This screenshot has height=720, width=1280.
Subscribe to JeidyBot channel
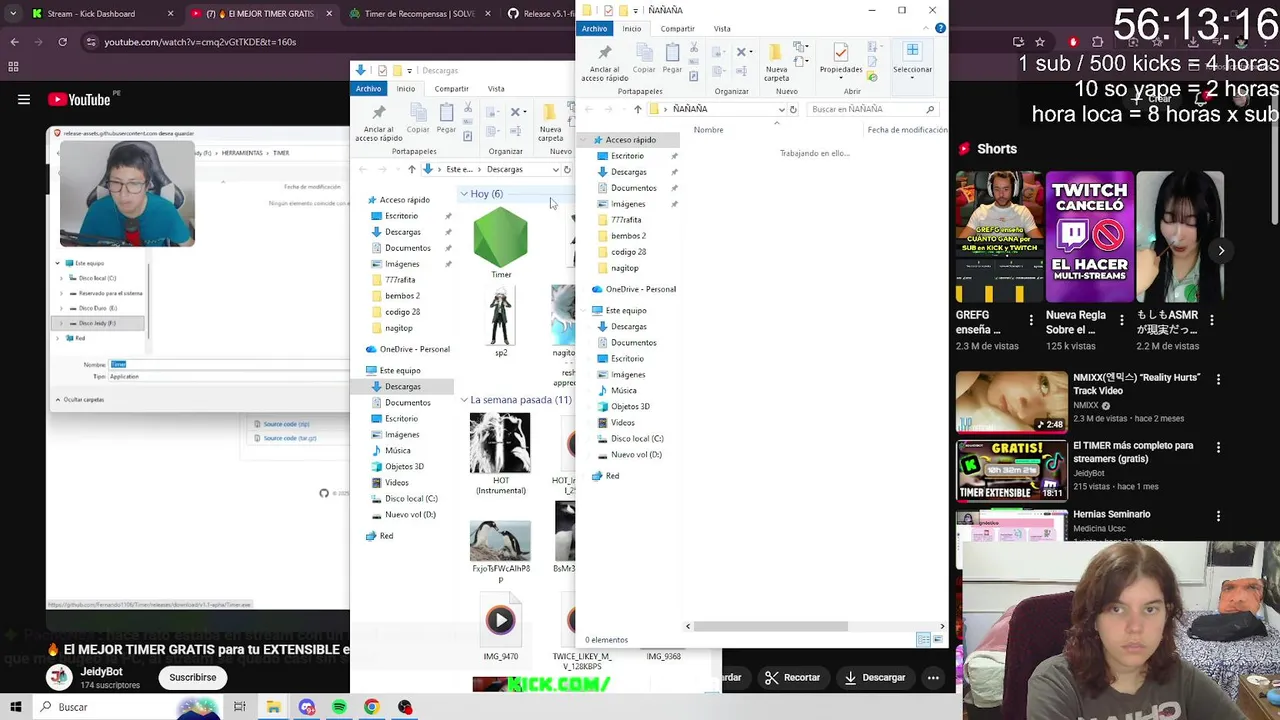(192, 677)
